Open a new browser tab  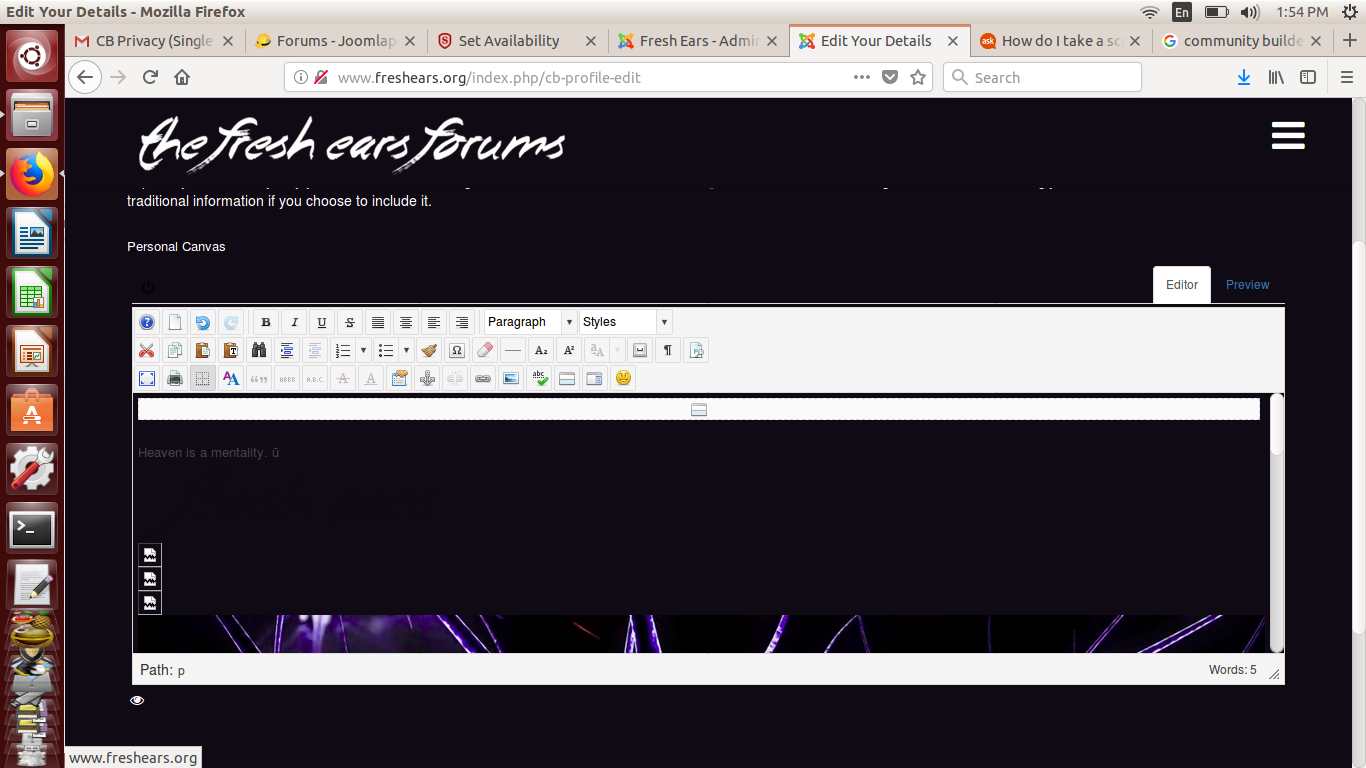click(x=1350, y=41)
